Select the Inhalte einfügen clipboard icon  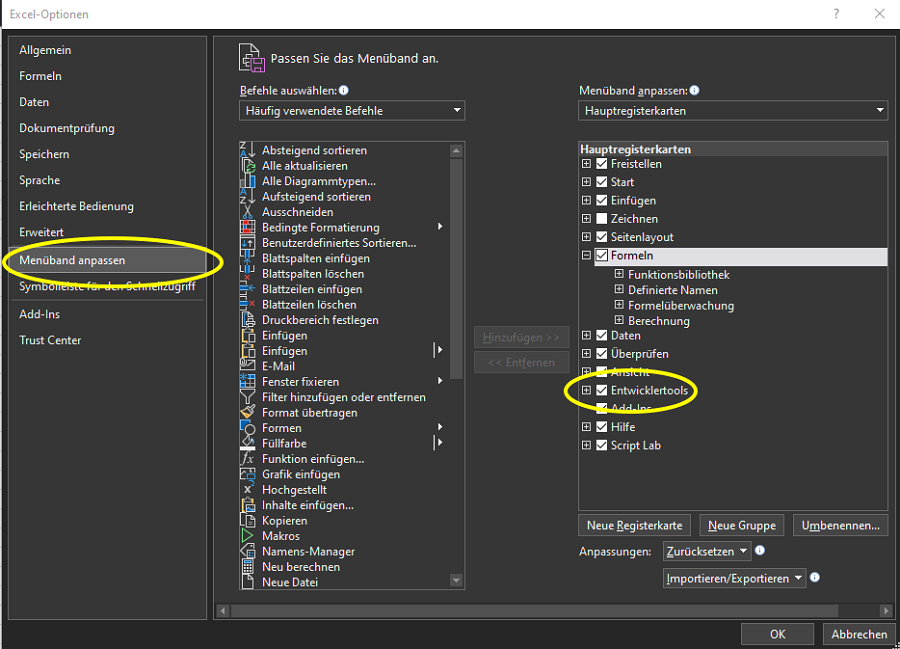(x=247, y=506)
